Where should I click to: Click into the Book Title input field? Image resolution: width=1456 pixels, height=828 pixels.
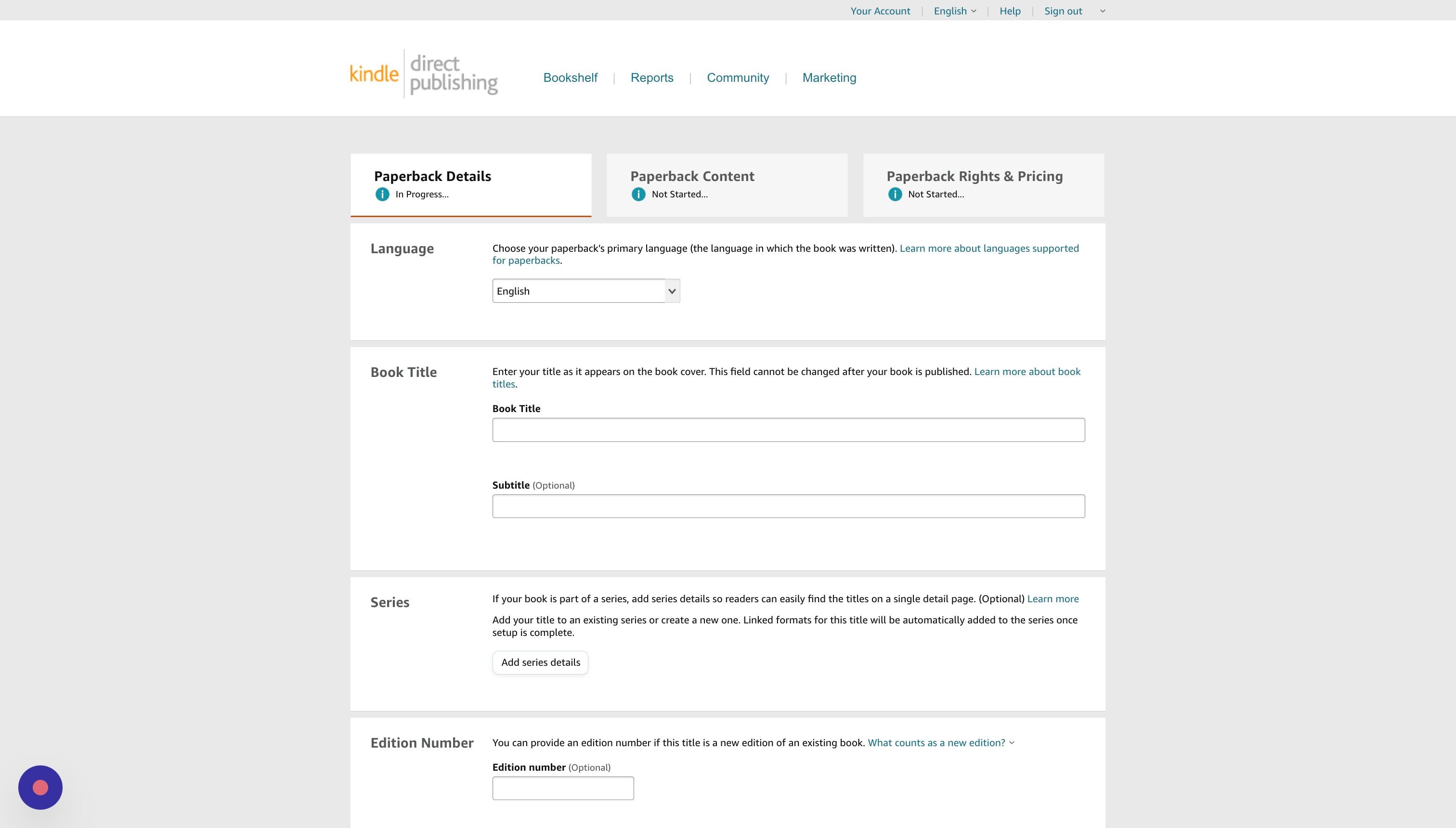click(x=788, y=430)
